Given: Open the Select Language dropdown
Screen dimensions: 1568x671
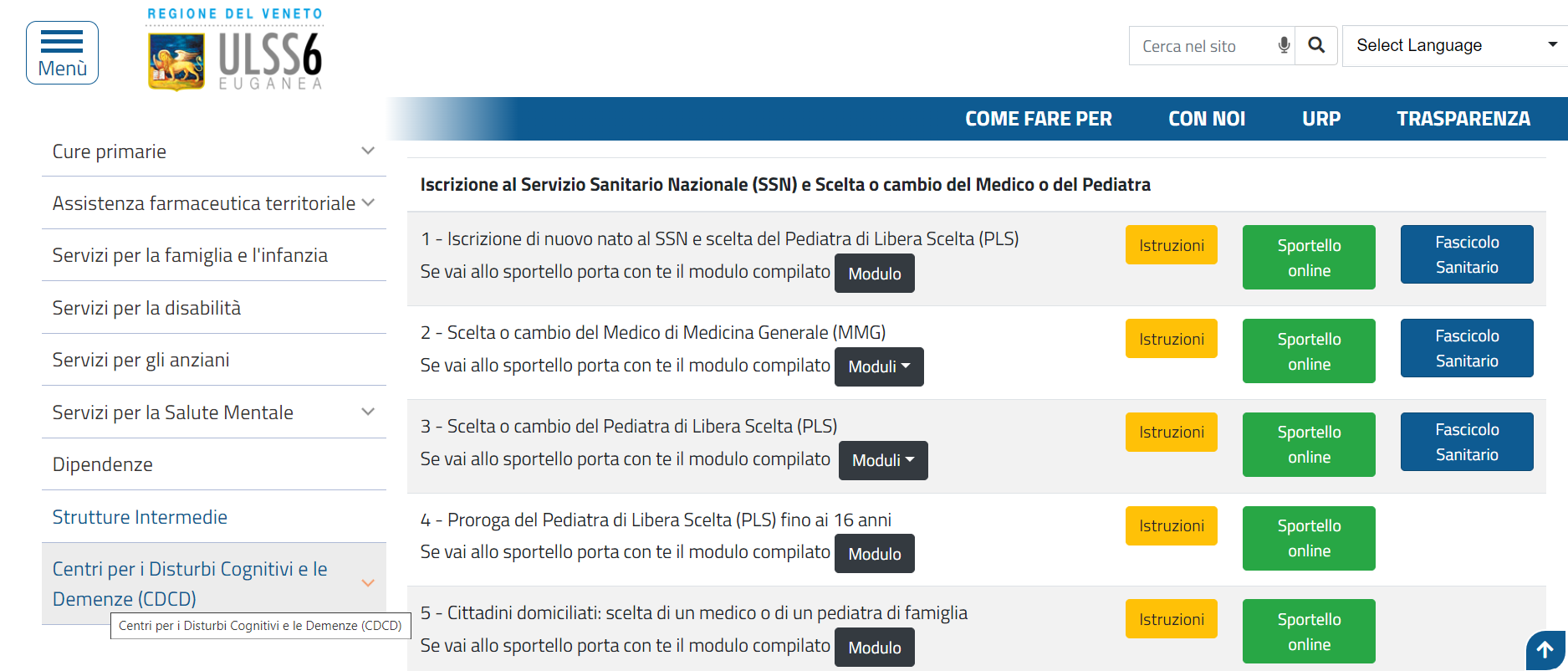Looking at the screenshot, I should [1455, 45].
